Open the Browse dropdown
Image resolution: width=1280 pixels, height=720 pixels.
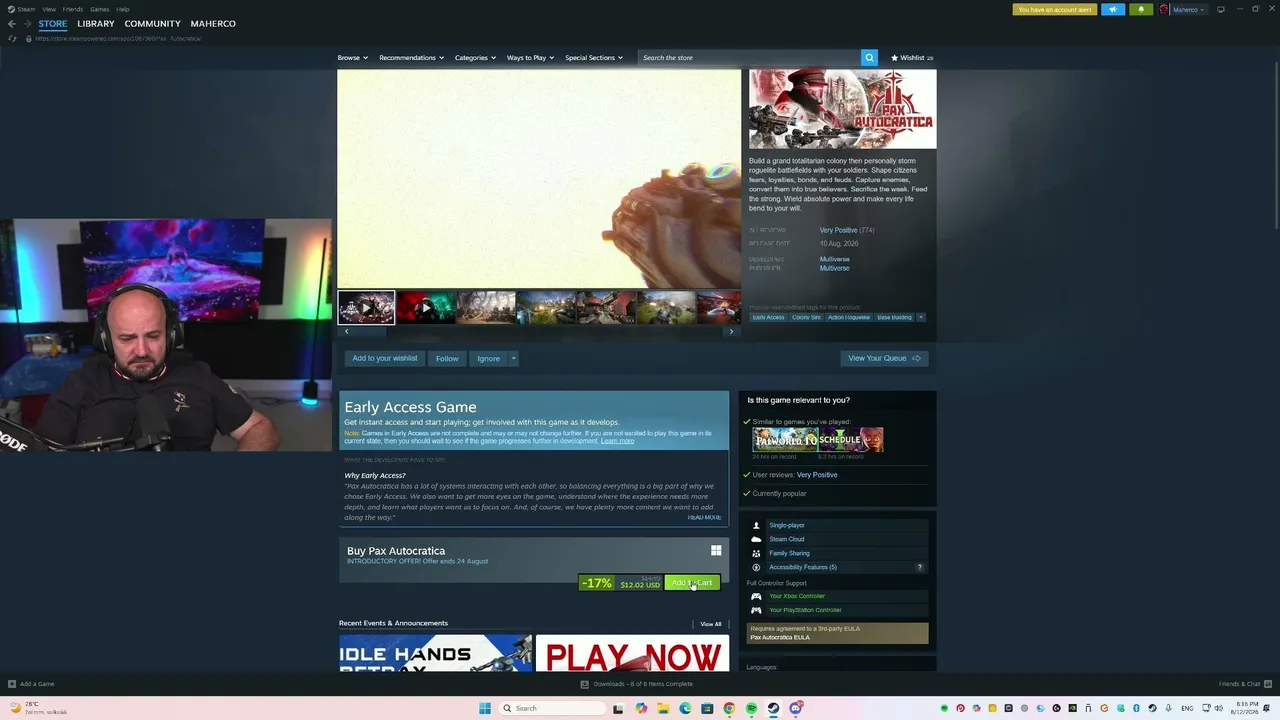[x=352, y=58]
